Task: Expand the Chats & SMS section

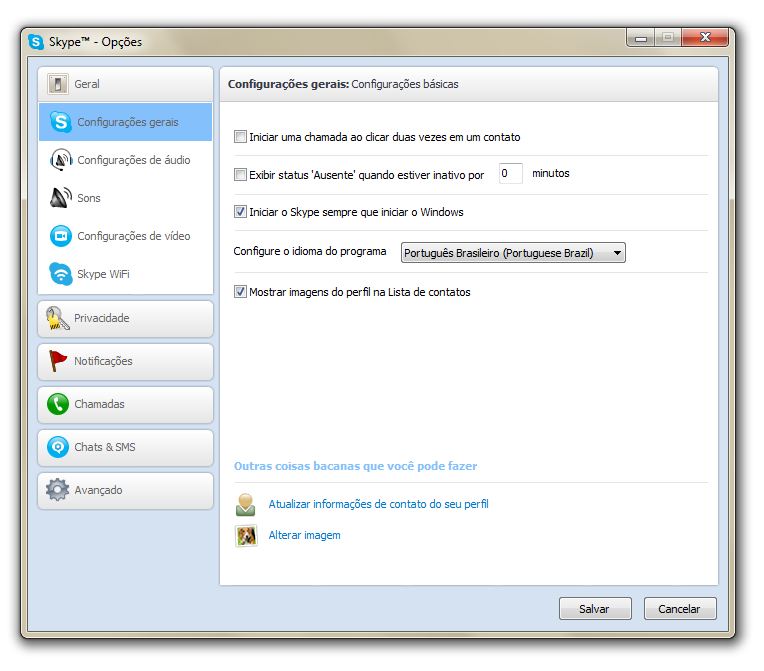Action: click(x=125, y=447)
